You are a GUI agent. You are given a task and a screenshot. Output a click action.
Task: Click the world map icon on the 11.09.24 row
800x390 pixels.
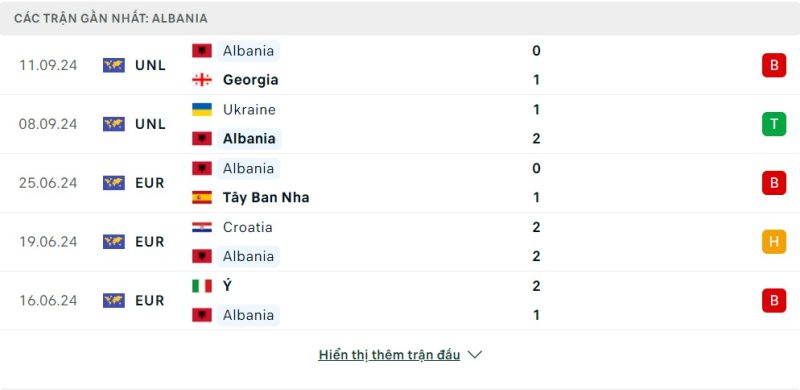pos(114,65)
